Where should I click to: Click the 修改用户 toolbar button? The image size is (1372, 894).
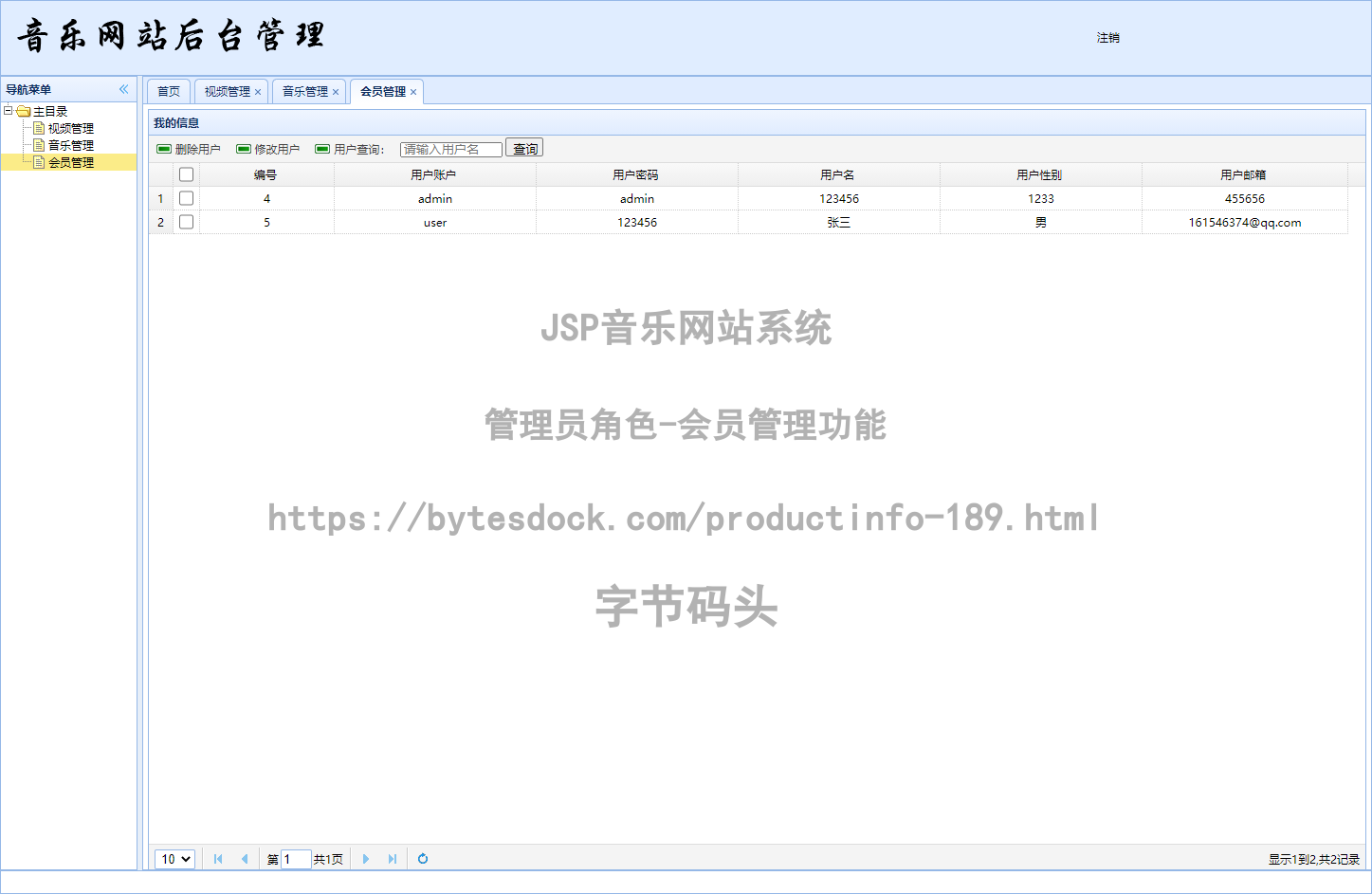click(x=268, y=149)
